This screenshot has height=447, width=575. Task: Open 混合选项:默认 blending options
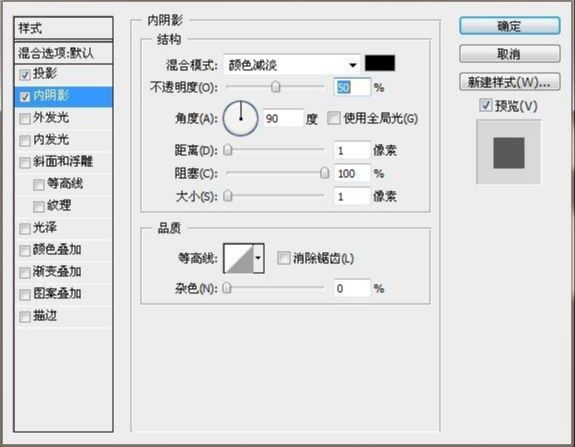click(63, 54)
